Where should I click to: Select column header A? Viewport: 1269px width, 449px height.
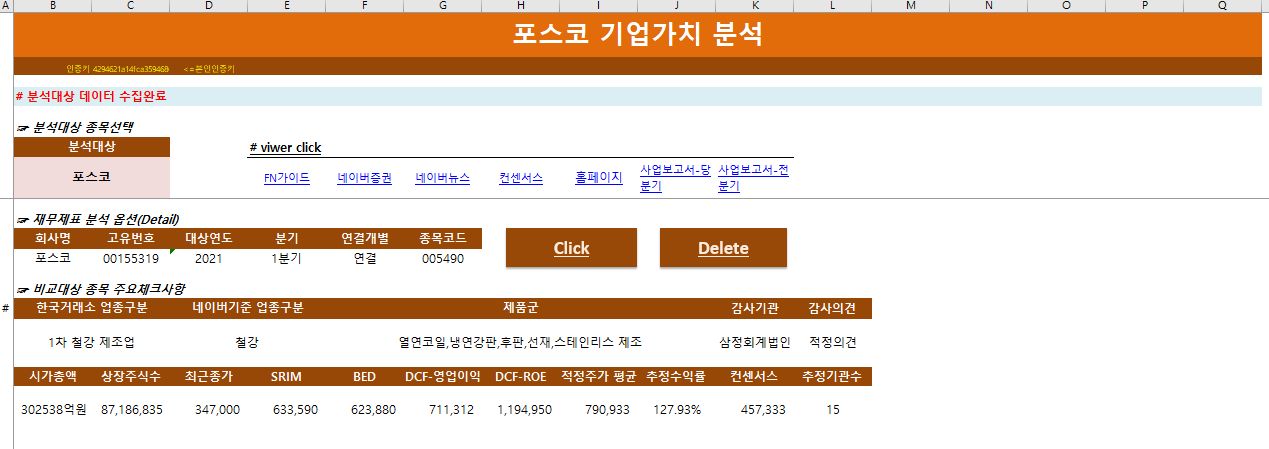[6, 6]
